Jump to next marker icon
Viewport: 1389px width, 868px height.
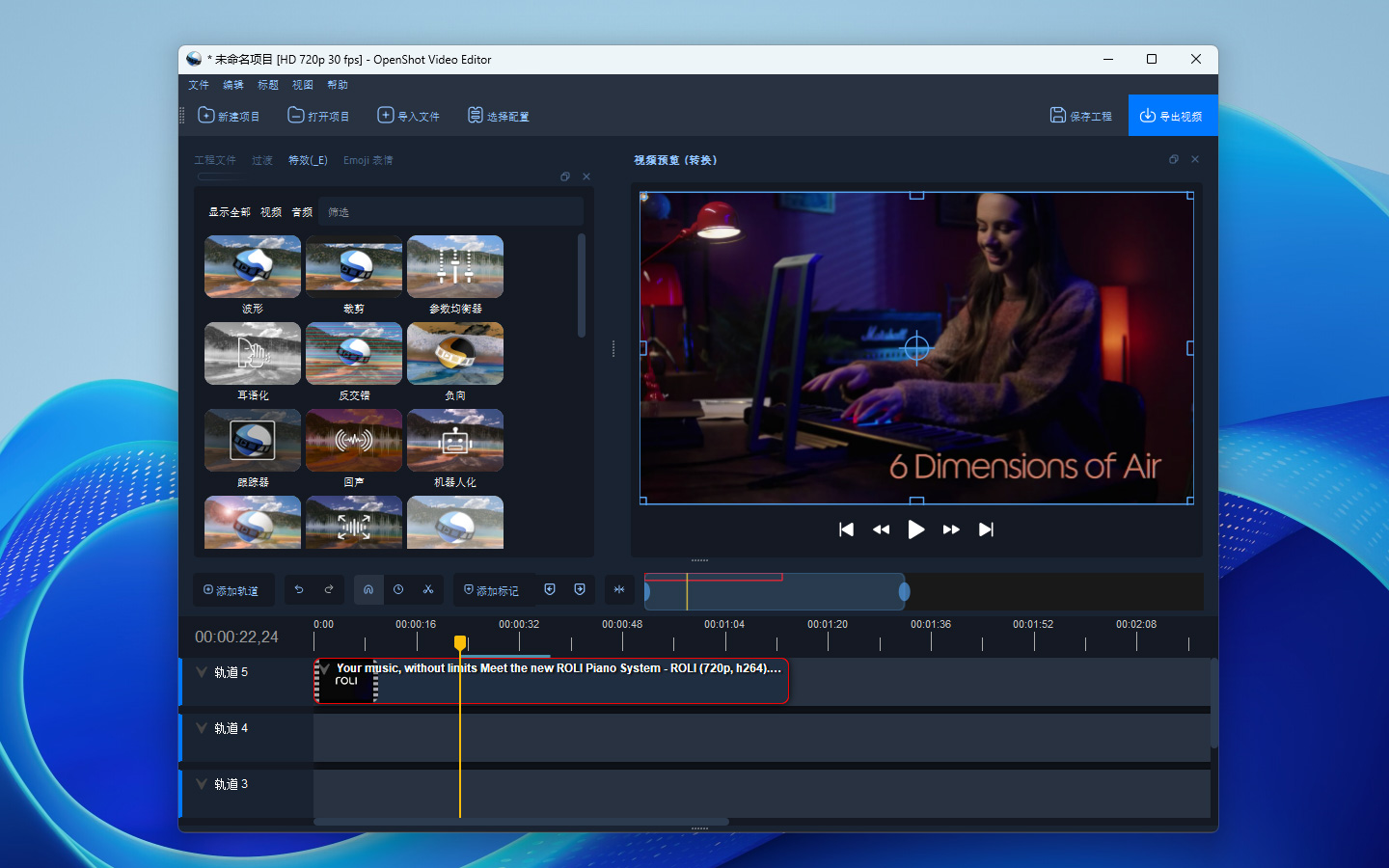[580, 589]
